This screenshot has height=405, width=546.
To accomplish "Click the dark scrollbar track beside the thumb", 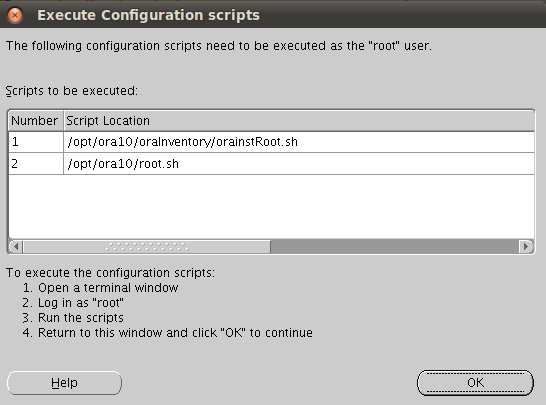I will coord(395,247).
